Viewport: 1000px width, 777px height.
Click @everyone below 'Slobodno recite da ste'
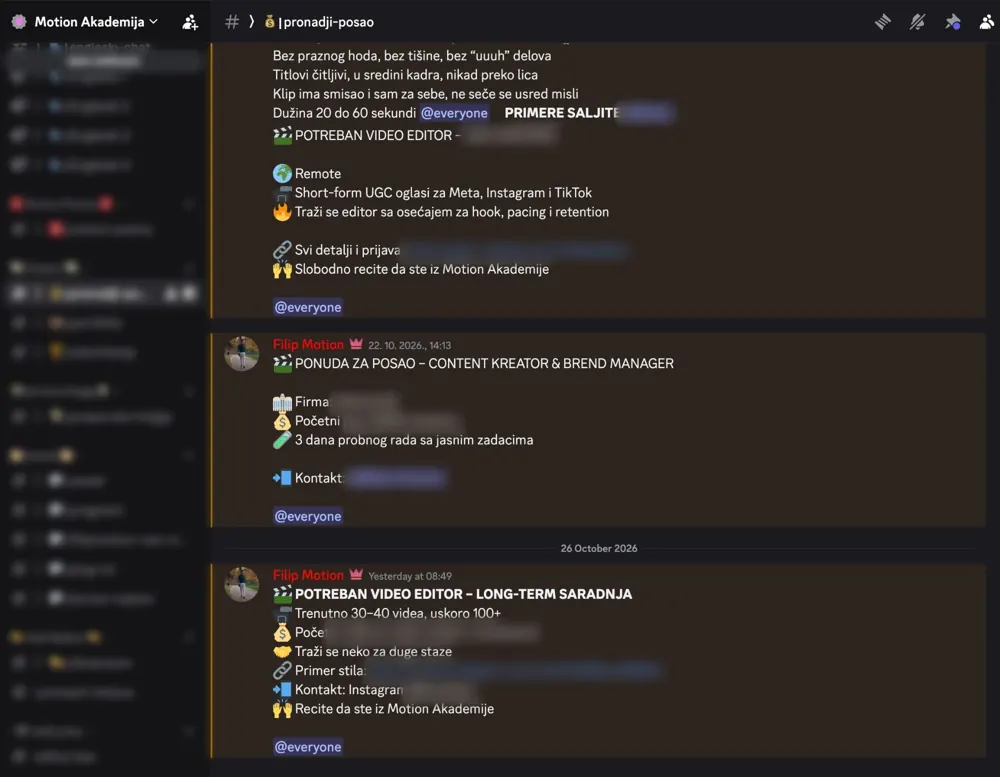pyautogui.click(x=308, y=307)
